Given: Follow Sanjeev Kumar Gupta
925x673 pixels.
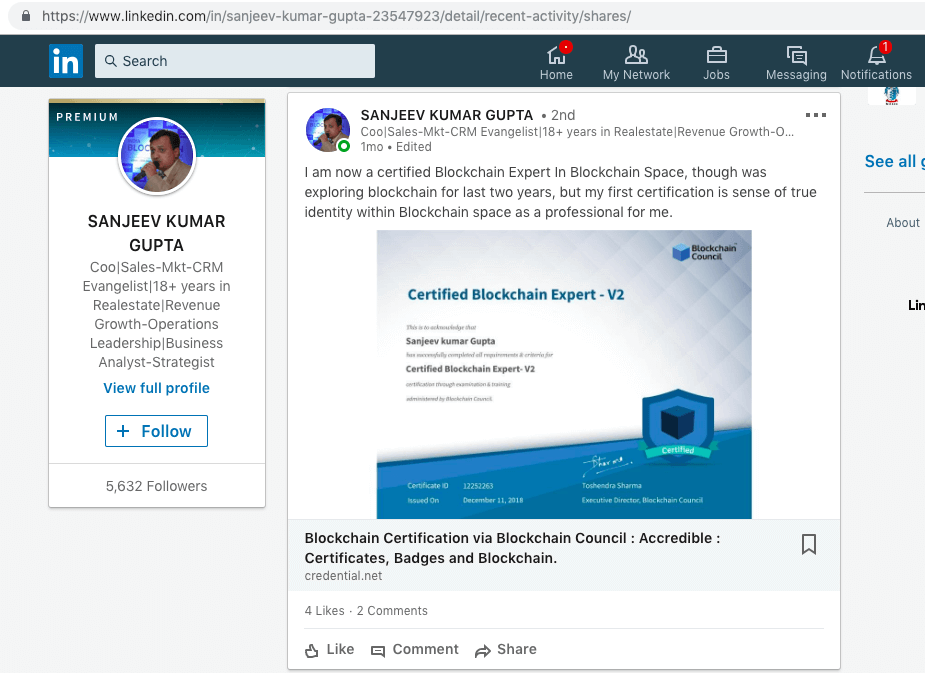Looking at the screenshot, I should (x=156, y=431).
